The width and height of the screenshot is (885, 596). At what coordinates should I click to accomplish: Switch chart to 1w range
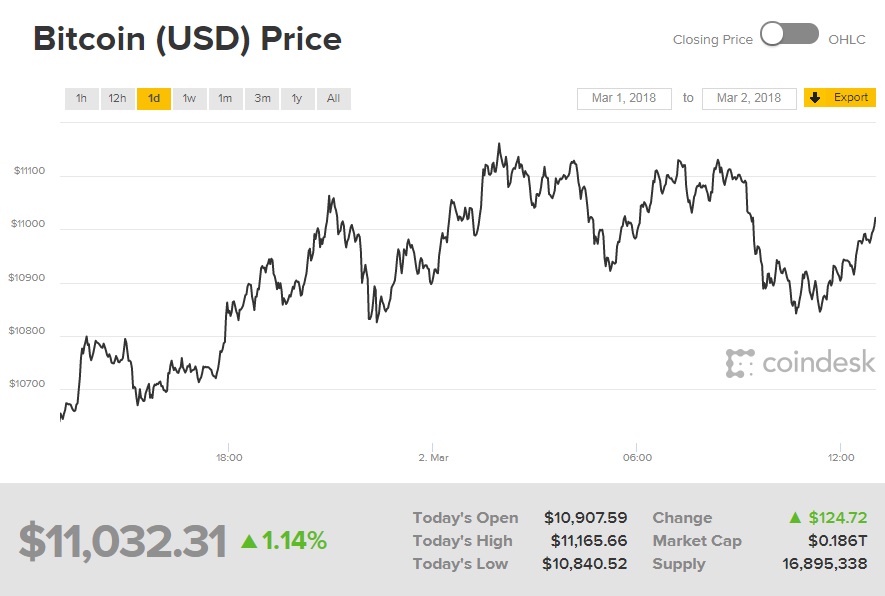pos(189,98)
